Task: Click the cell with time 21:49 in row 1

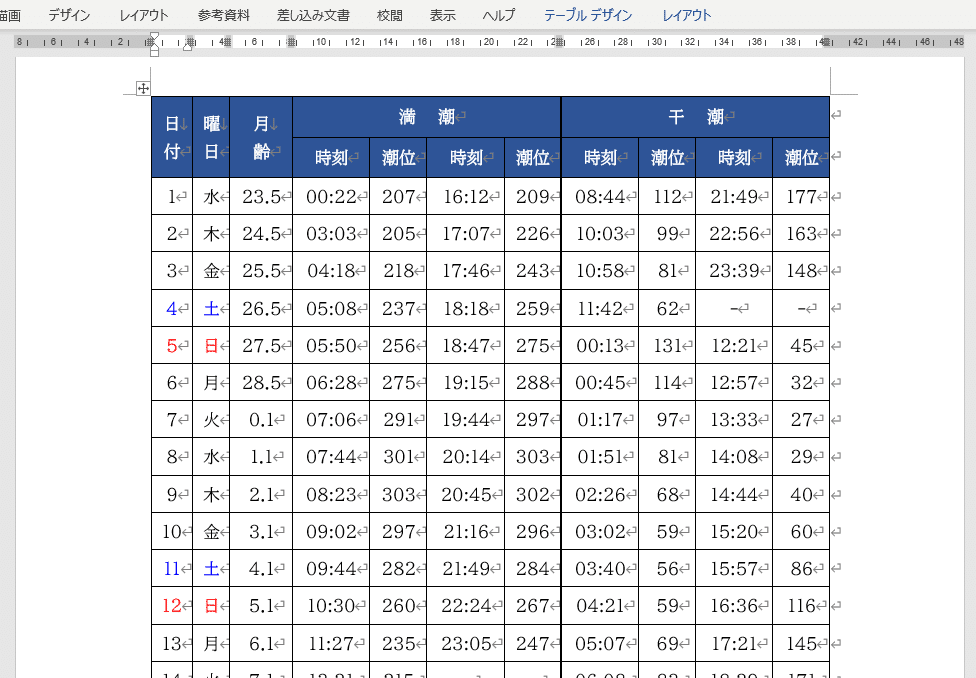Action: click(x=734, y=197)
